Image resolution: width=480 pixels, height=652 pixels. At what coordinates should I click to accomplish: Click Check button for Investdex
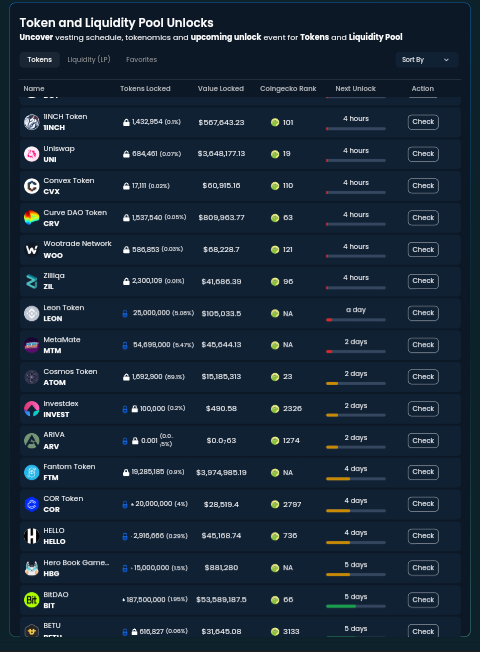(423, 409)
